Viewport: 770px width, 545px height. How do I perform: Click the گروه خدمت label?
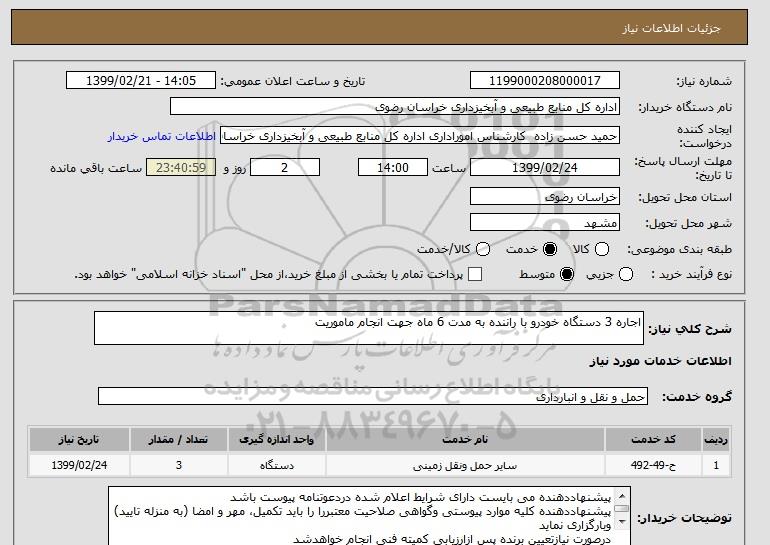[697, 397]
